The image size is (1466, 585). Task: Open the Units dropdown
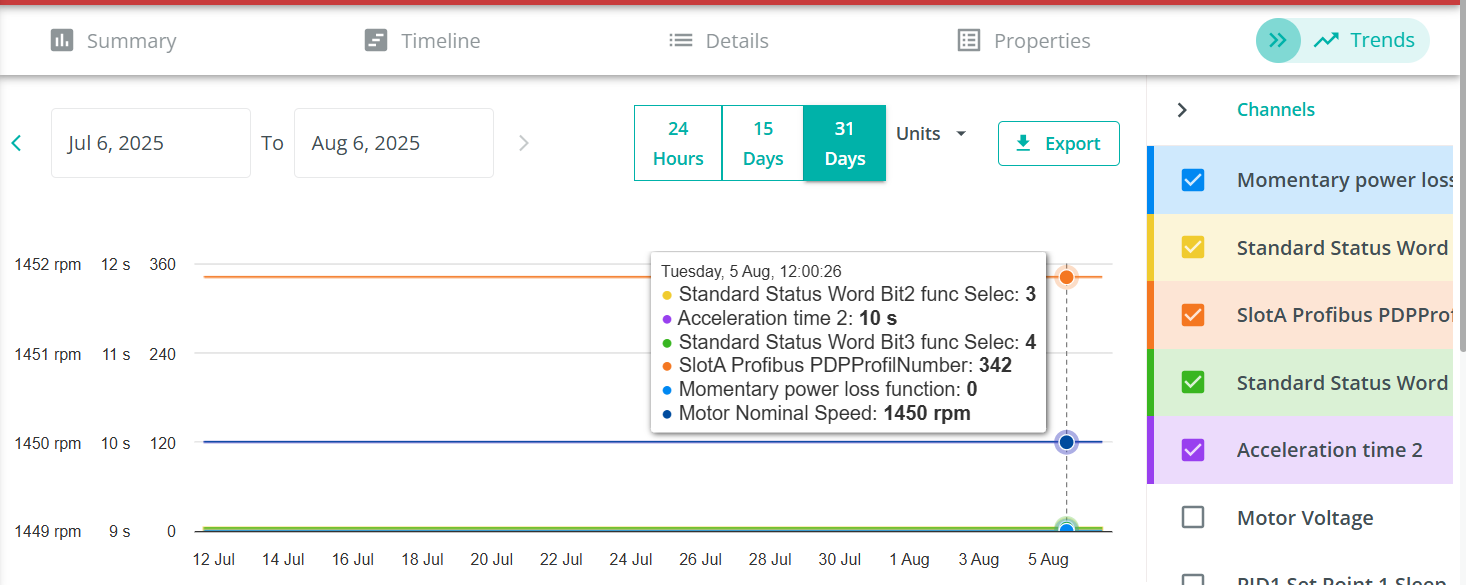click(x=931, y=134)
